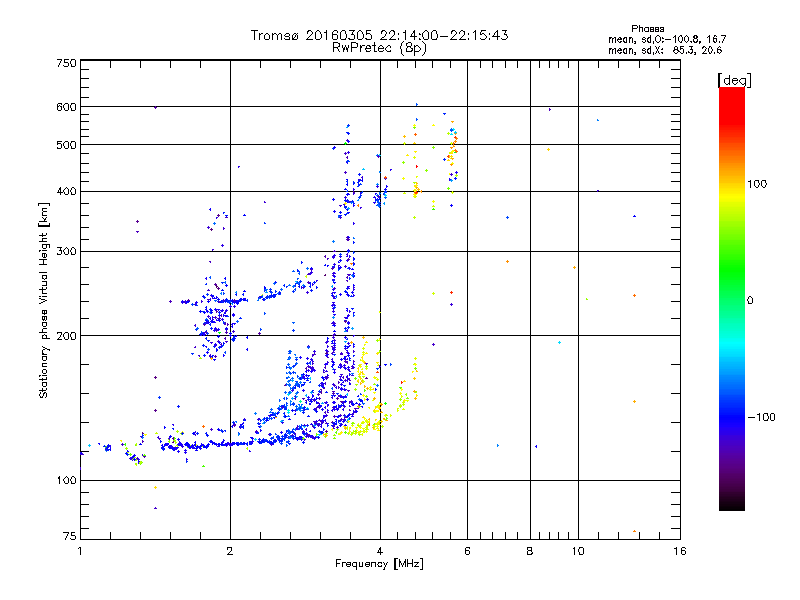
Task: Click the x-axis tick label '6'
Action: (467, 551)
